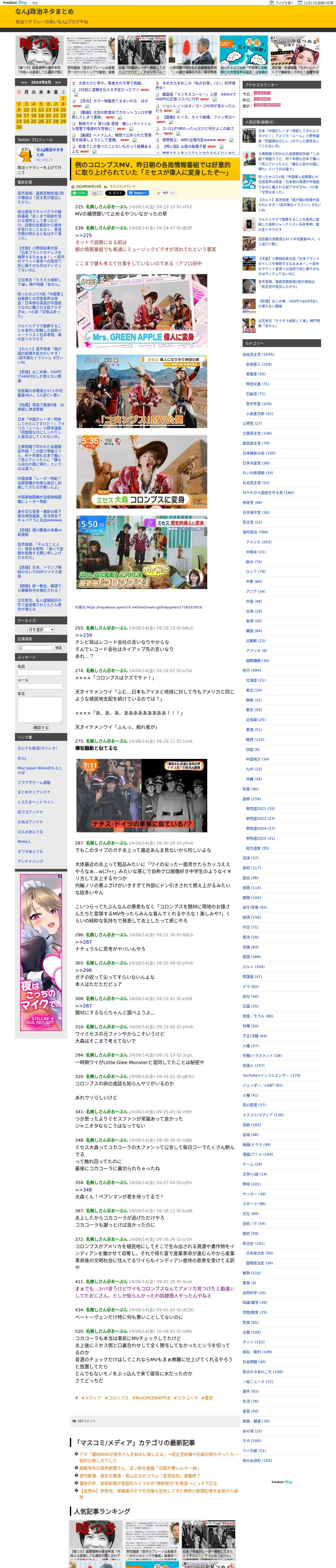The image size is (336, 1568).
Task: Click the 名前 message input field
Action: coord(40,673)
